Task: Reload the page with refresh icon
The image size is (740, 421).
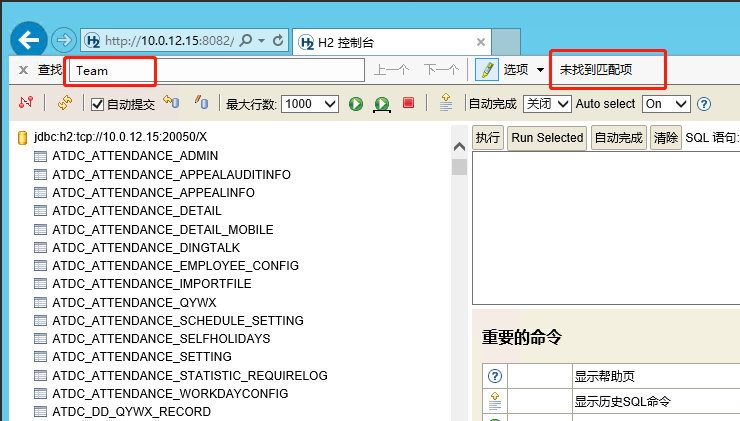Action: click(278, 41)
